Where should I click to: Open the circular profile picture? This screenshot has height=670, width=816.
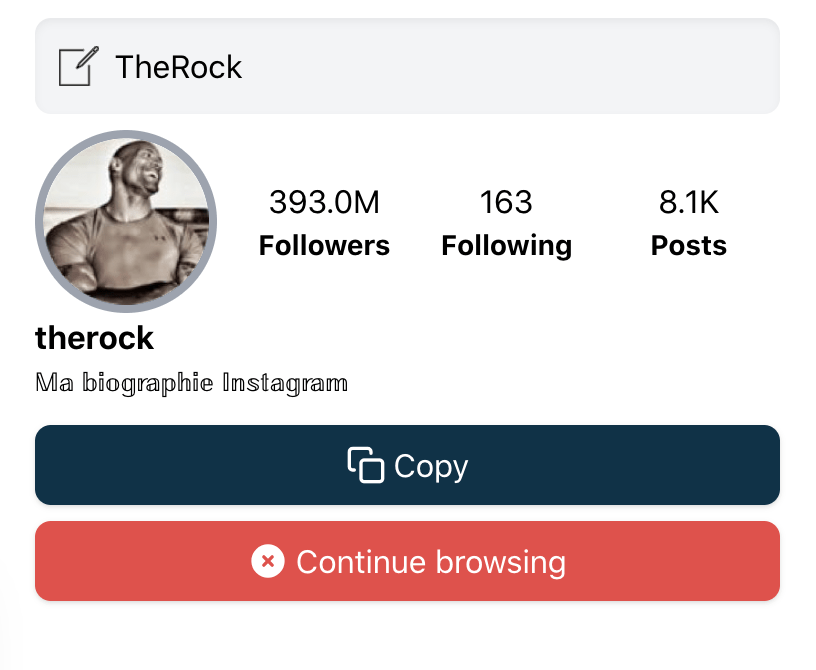click(126, 221)
